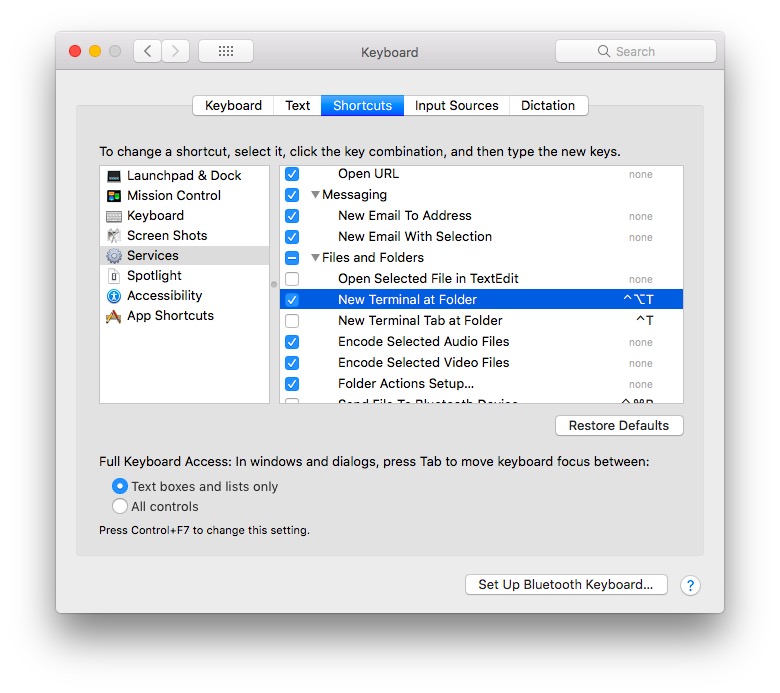Click Set Up Bluetooth Keyboard button
Screen dimensions: 780x693
(x=566, y=585)
